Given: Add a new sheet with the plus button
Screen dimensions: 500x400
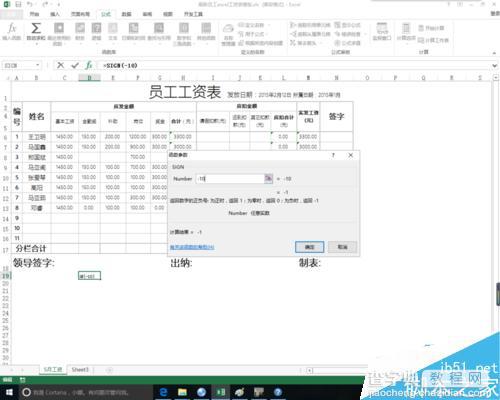Looking at the screenshot, I should click(x=109, y=370).
